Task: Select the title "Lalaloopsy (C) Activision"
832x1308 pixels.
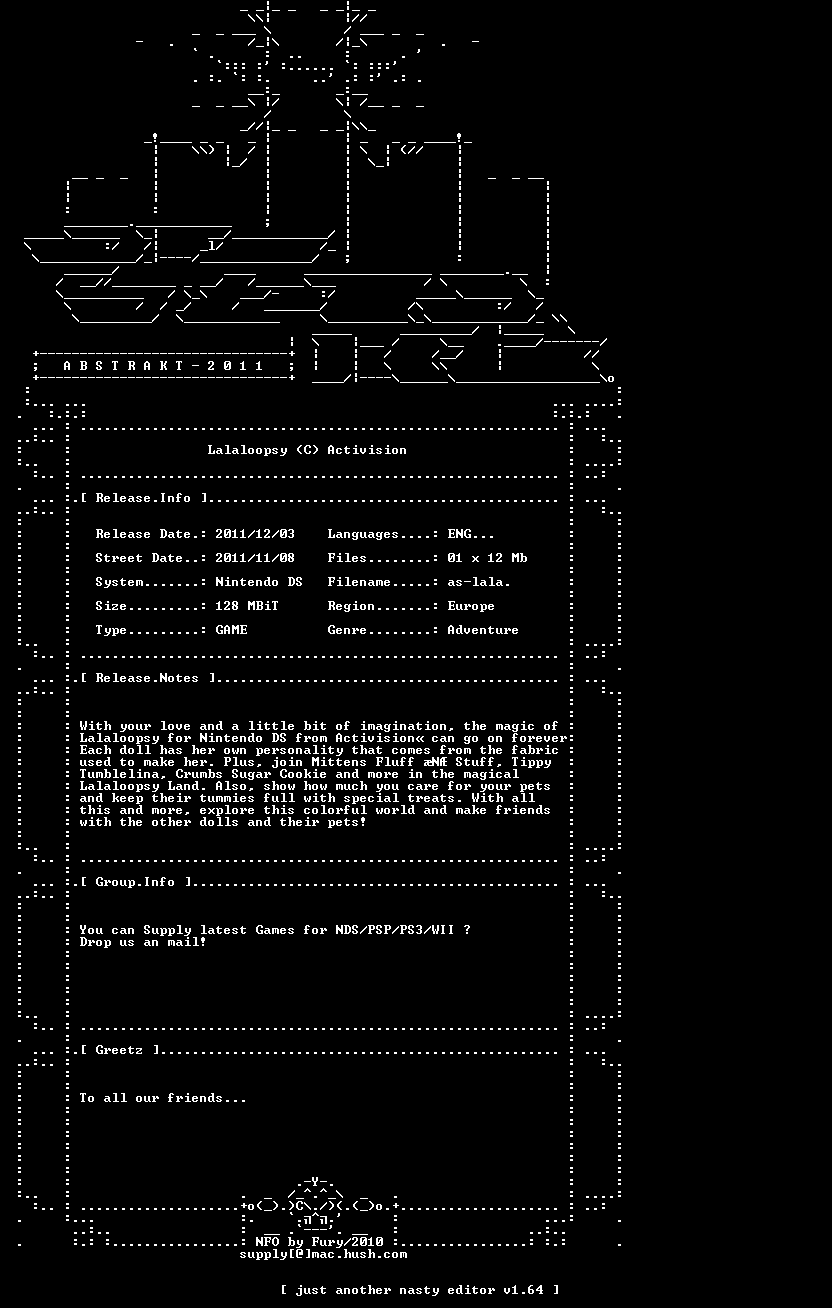Action: [x=307, y=450]
